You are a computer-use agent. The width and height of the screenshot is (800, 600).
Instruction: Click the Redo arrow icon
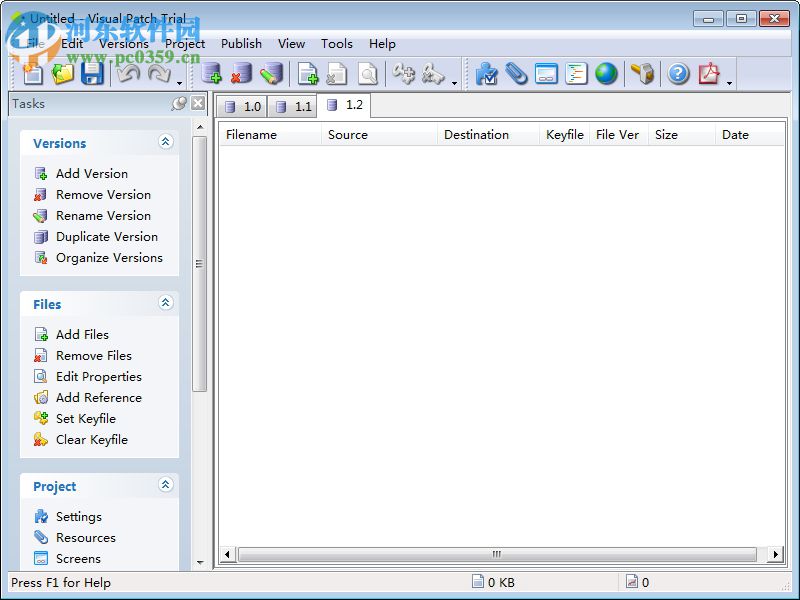click(x=159, y=74)
